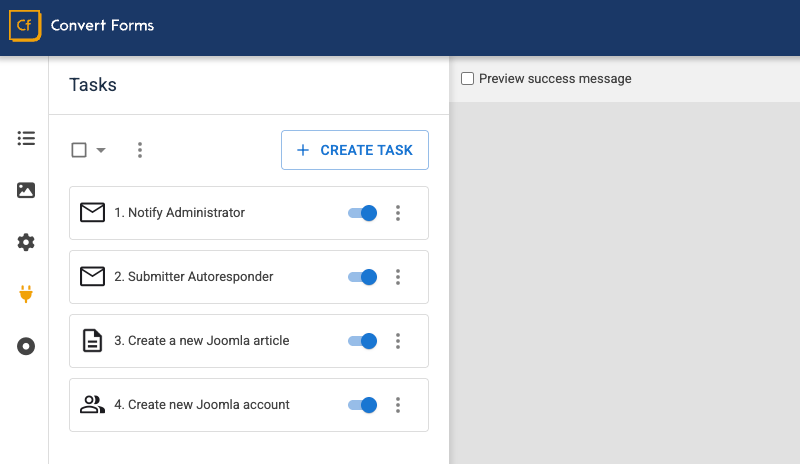
Task: Open Create a new Joomla article options menu
Action: (398, 341)
